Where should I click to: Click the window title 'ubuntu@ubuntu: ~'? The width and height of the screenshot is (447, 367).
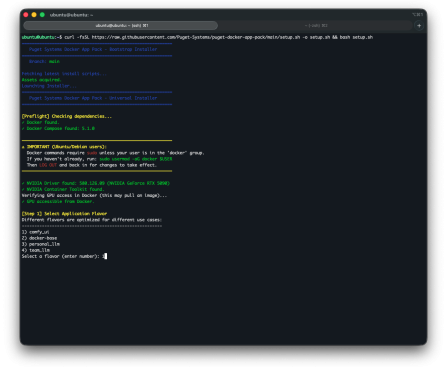click(71, 15)
